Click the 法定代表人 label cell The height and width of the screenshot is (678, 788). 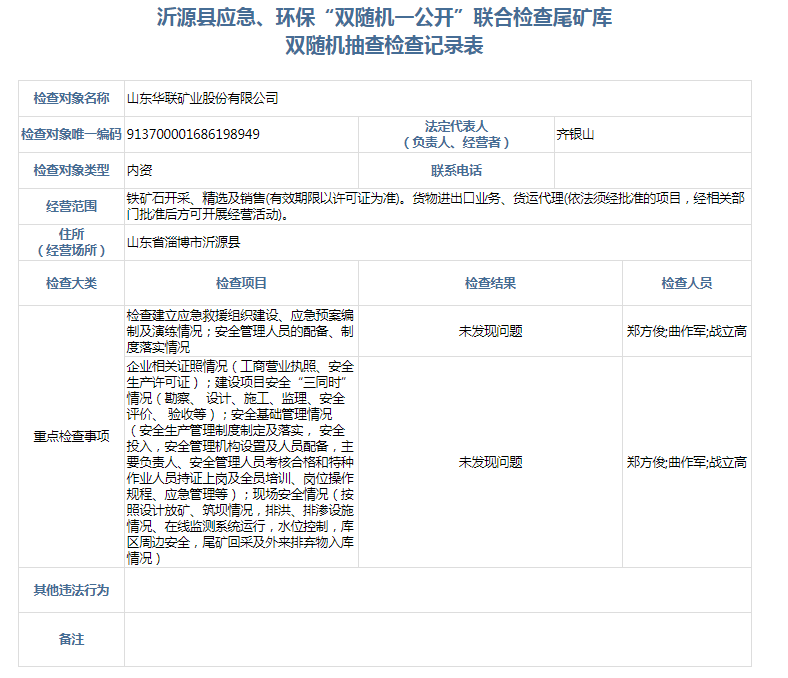click(x=455, y=134)
